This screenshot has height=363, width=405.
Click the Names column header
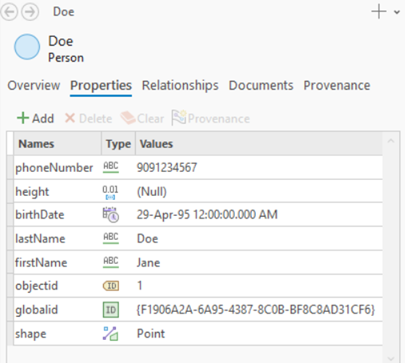point(58,144)
